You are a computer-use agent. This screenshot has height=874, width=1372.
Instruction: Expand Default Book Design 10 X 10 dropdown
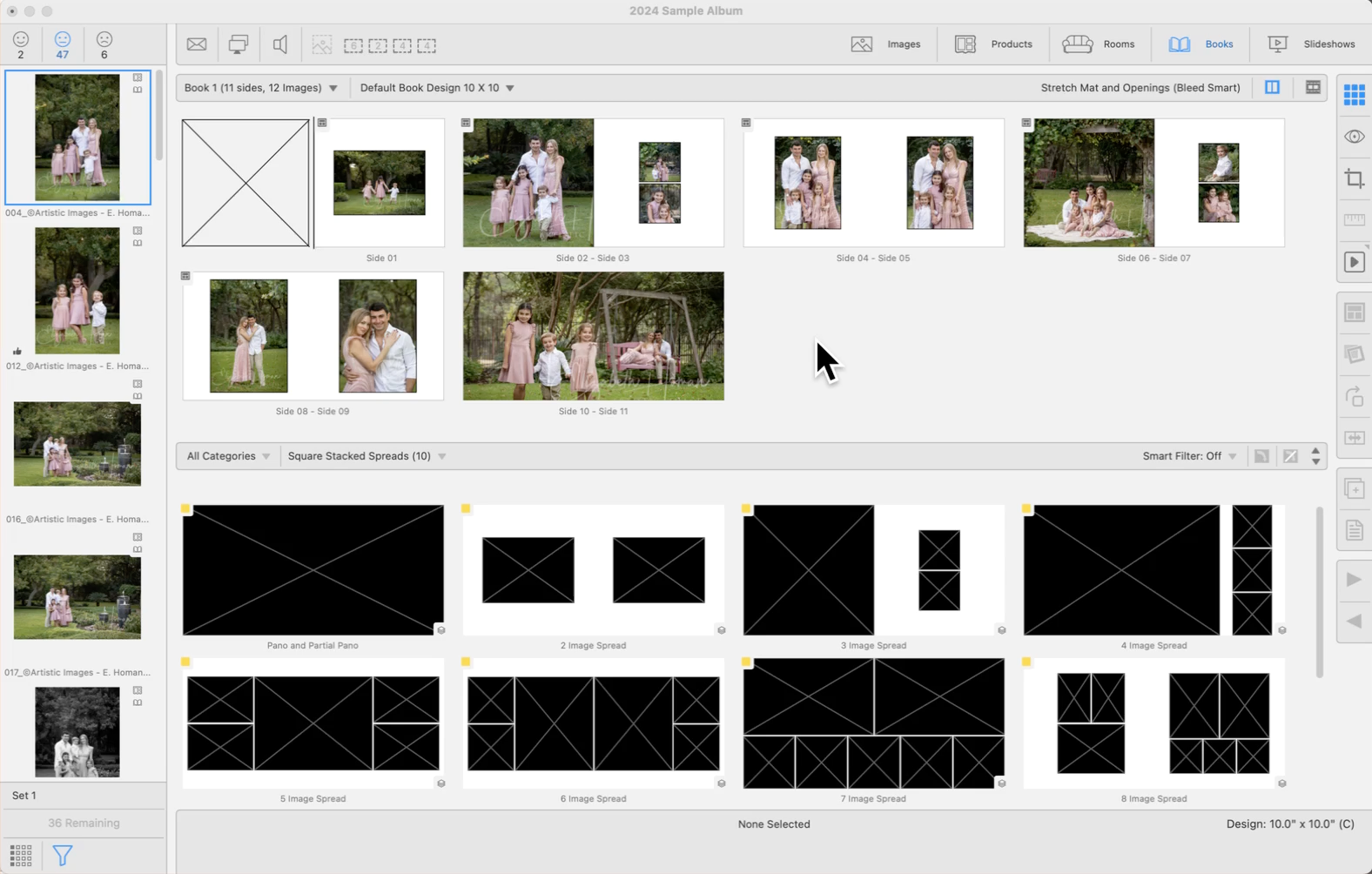[436, 88]
